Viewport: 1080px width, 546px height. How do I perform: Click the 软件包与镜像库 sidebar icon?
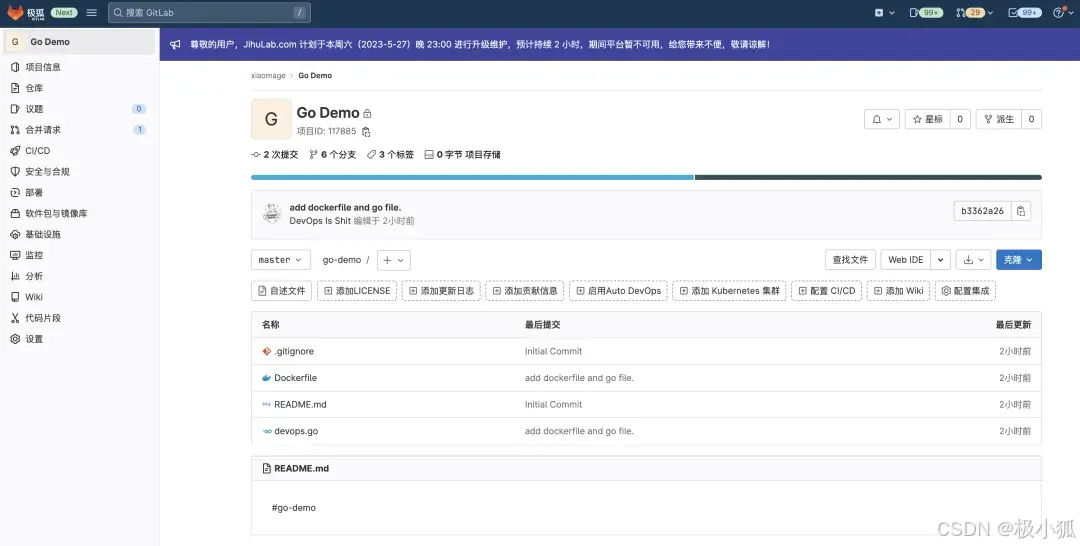(x=15, y=213)
